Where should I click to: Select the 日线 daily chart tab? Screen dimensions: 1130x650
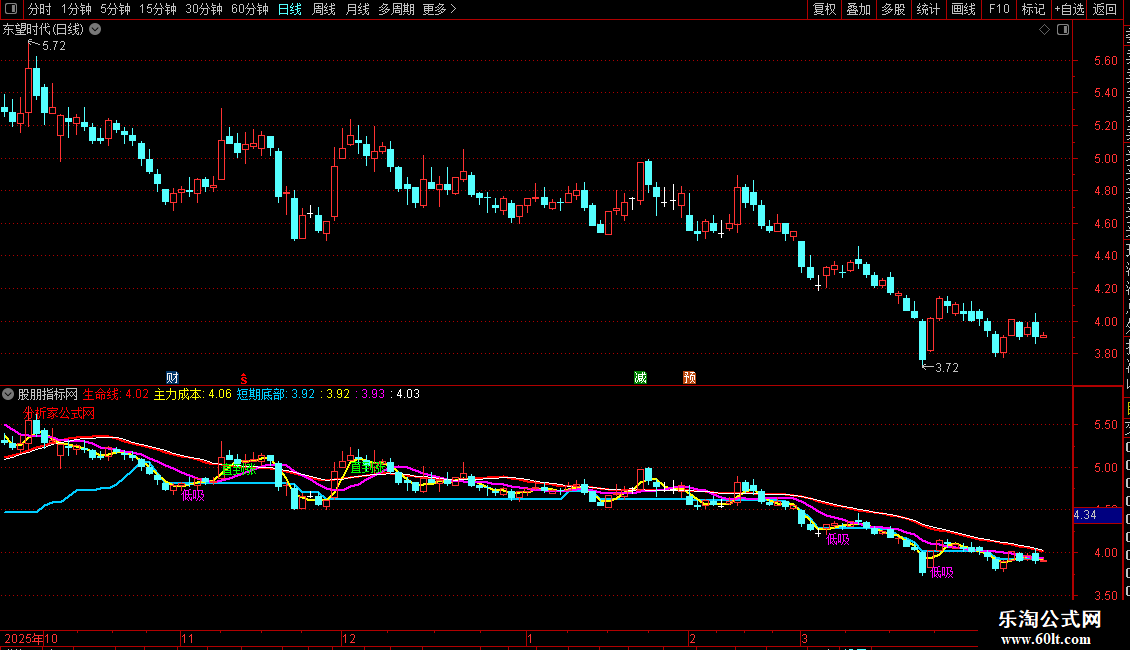coord(290,9)
